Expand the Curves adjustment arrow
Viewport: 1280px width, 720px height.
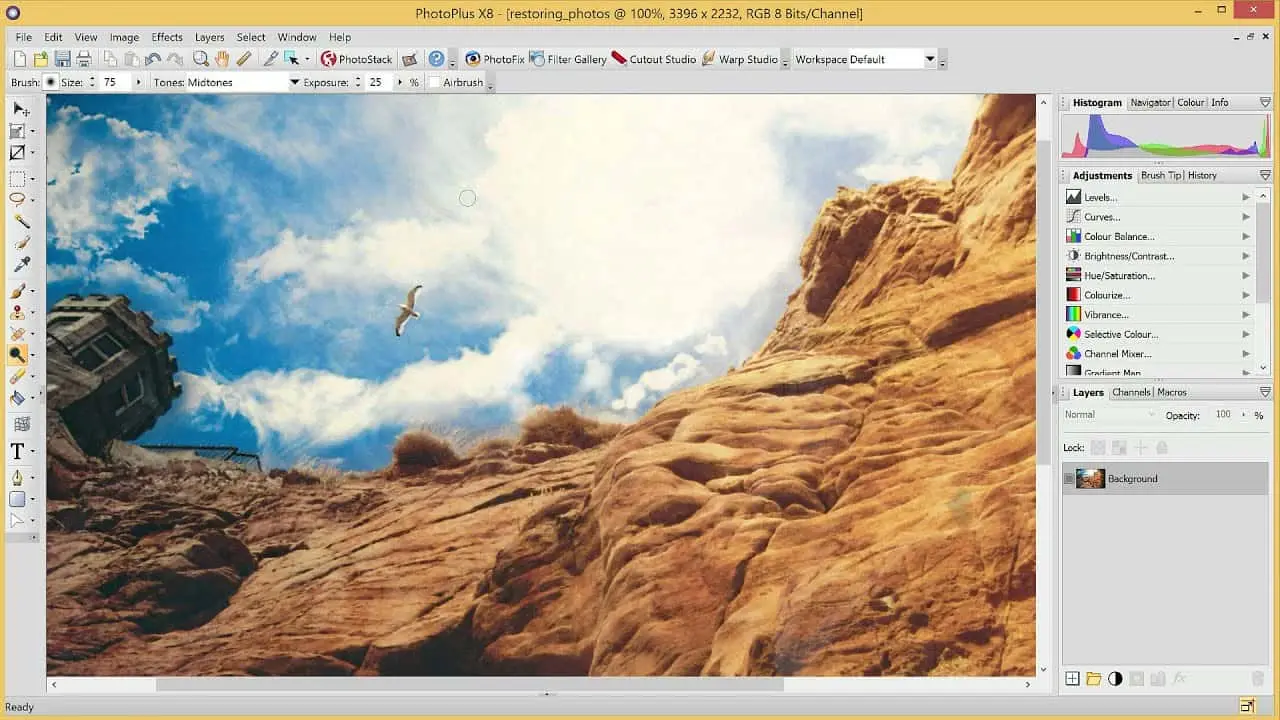[x=1246, y=217]
